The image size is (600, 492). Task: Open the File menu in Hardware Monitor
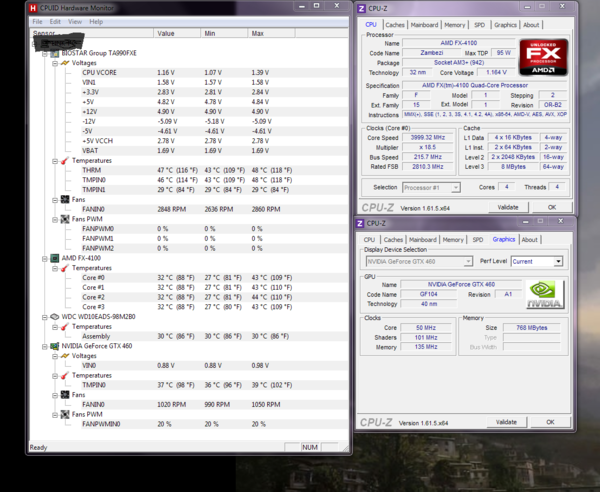[38, 22]
